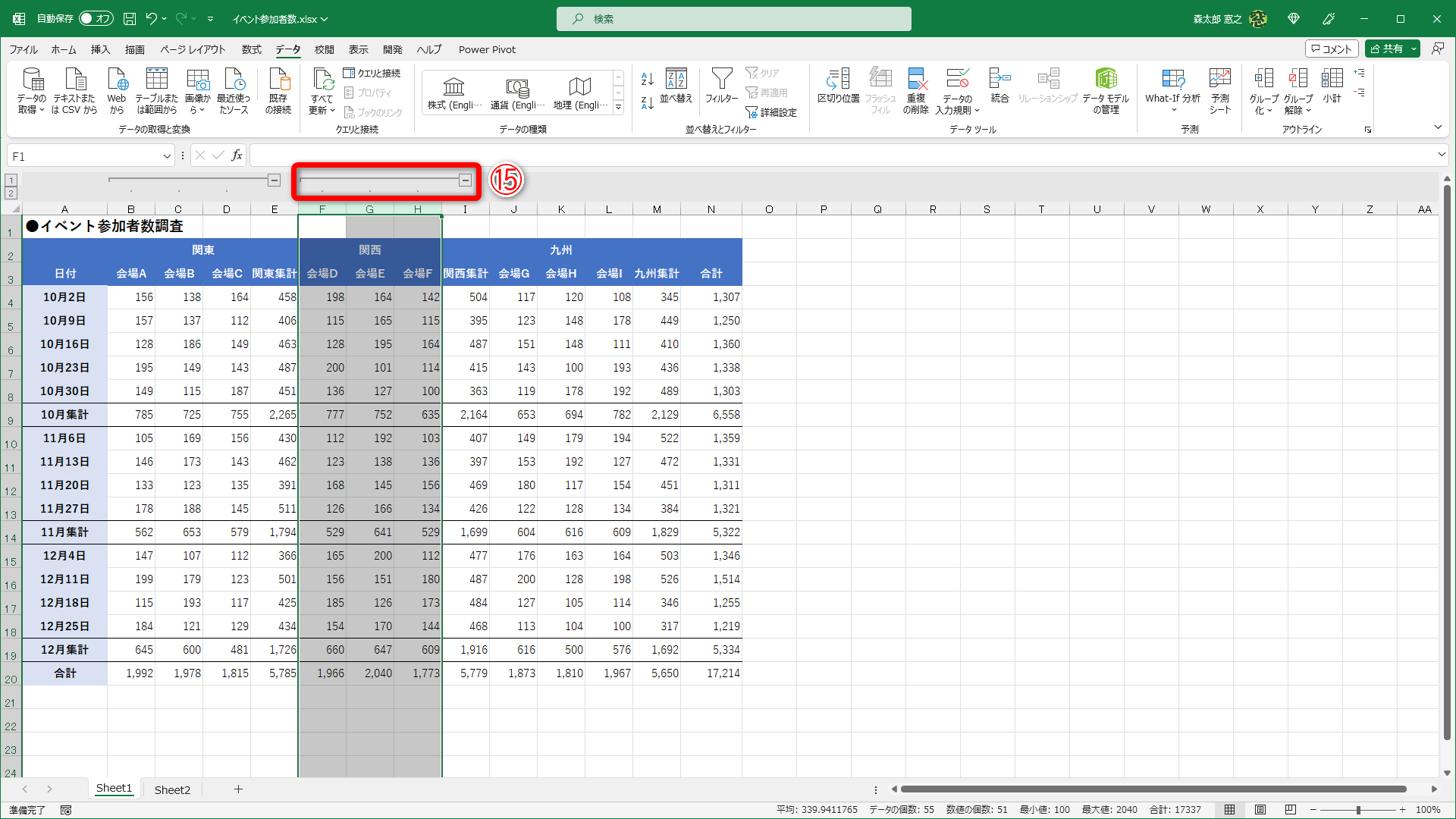Switch to Sheet2 tab
Viewport: 1456px width, 819px height.
(x=172, y=789)
